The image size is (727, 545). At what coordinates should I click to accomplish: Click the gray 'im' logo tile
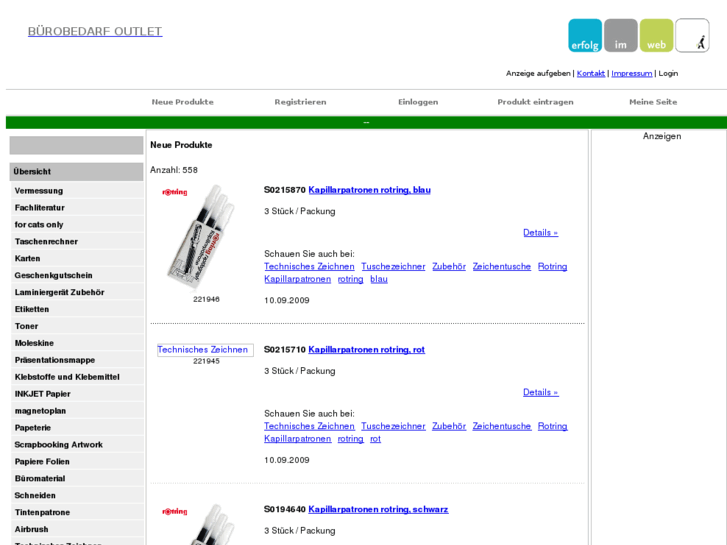[x=621, y=36]
